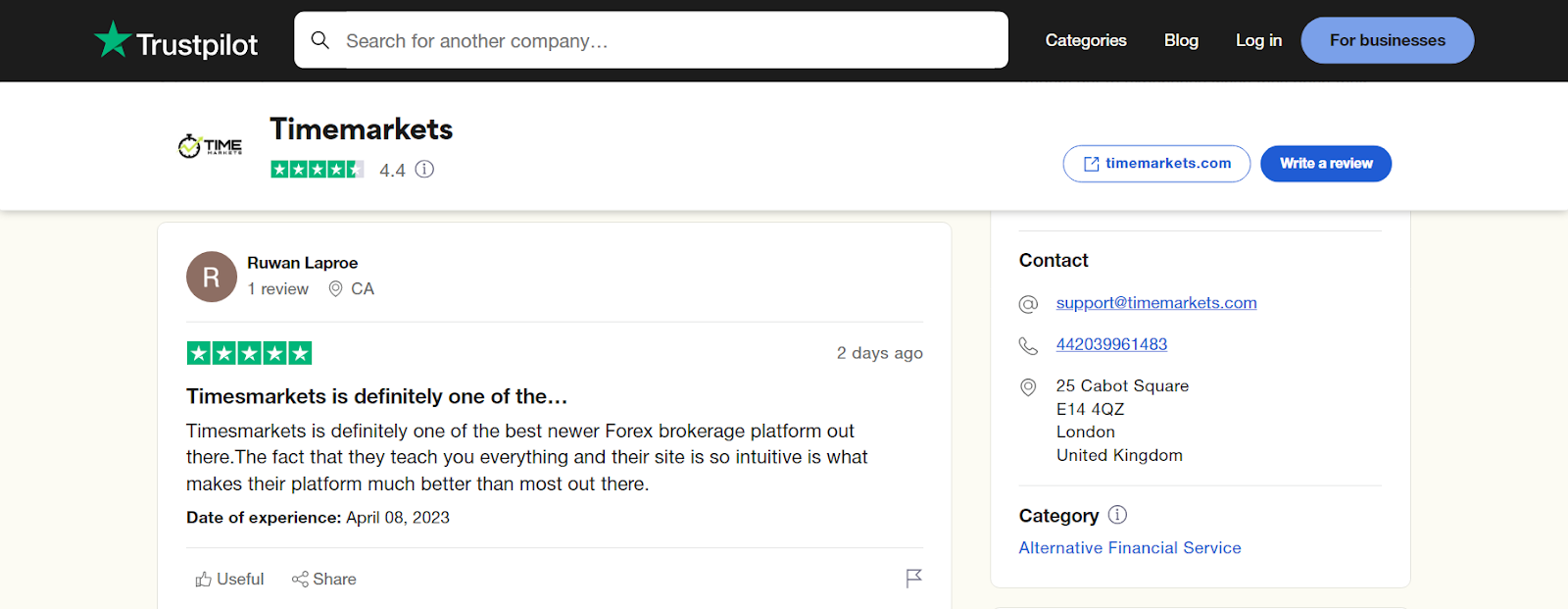This screenshot has width=1568, height=609.
Task: Email support@timemarkets.com
Action: 1156,303
